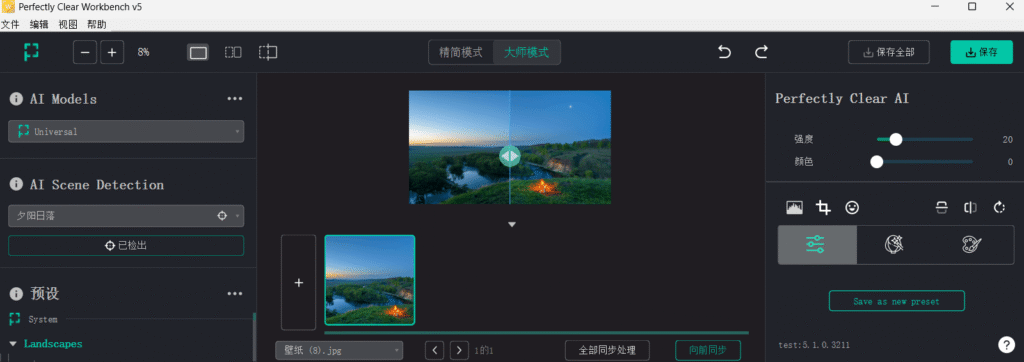
Task: Zoom in with the plus button
Action: (x=112, y=52)
